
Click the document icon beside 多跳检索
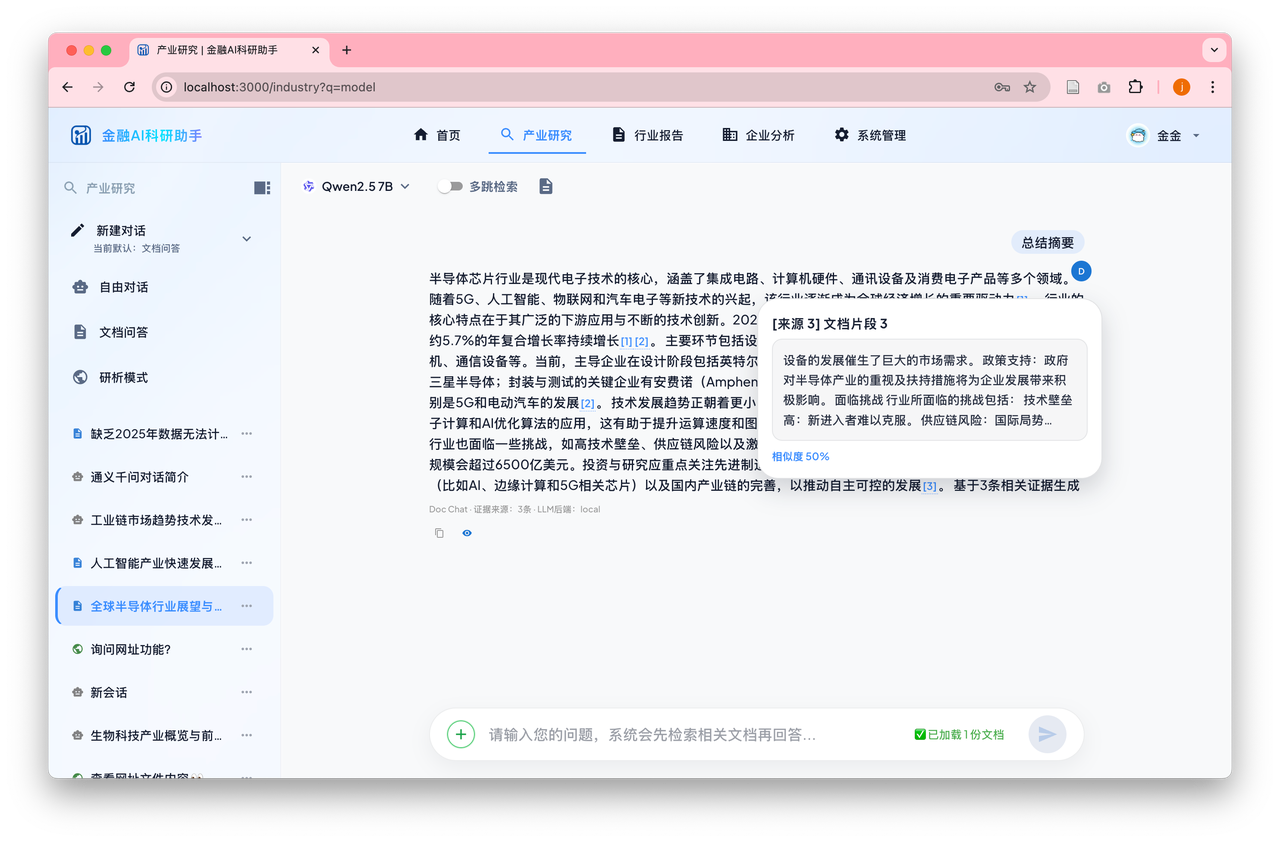(x=546, y=186)
